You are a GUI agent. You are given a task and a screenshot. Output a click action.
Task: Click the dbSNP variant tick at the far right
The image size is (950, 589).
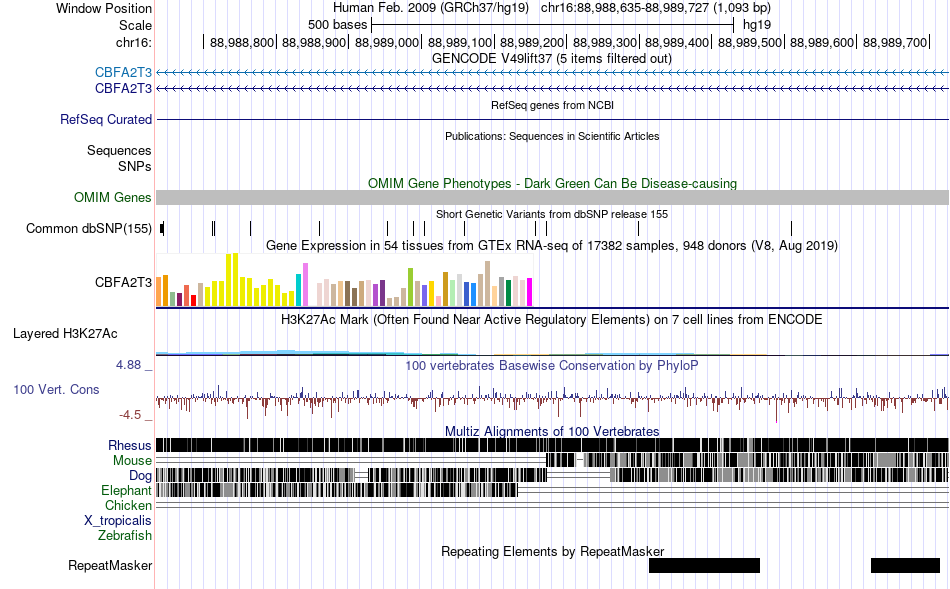(x=791, y=228)
